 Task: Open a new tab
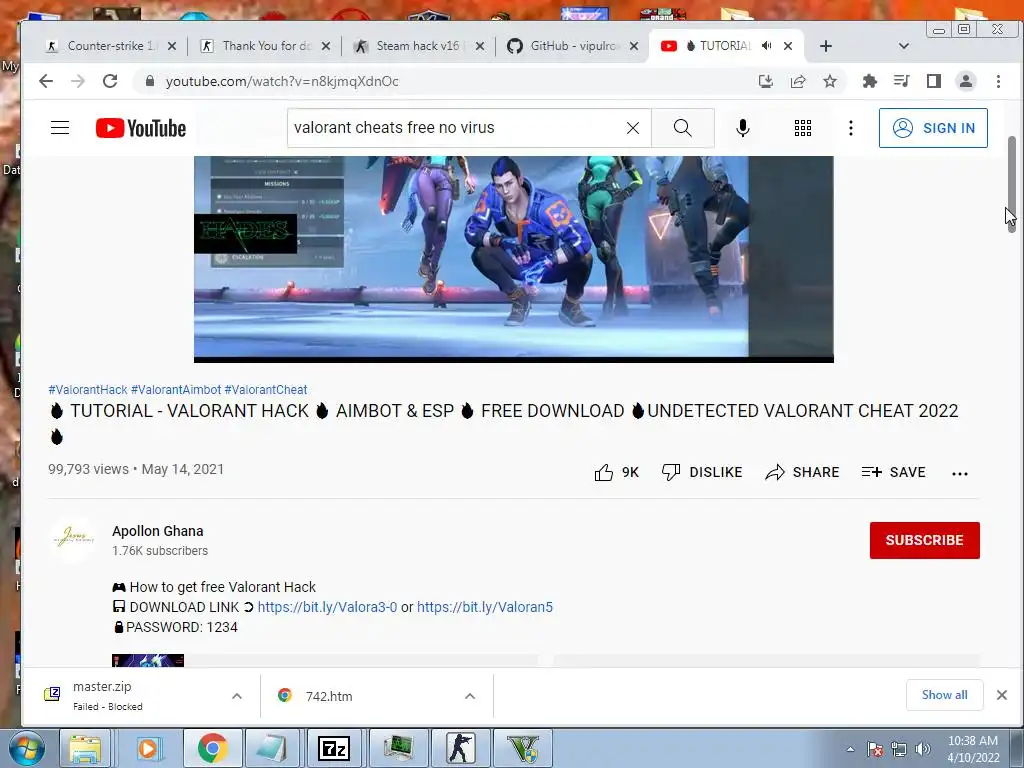825,46
